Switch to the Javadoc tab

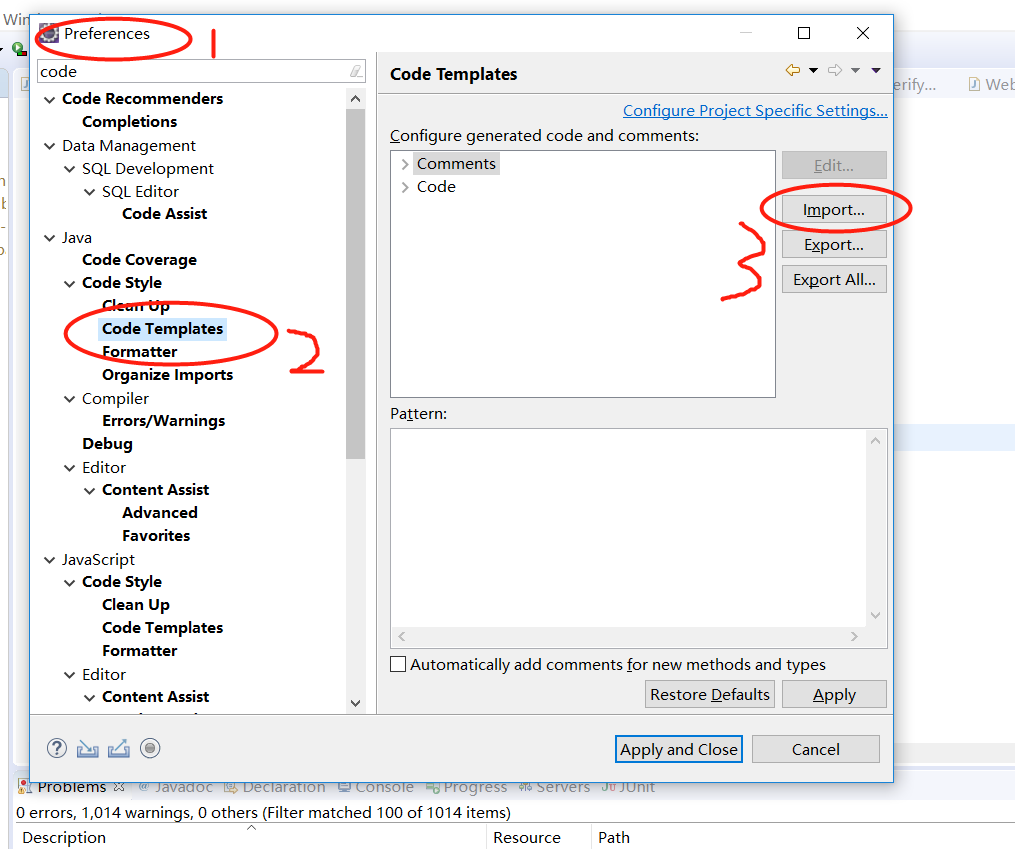[175, 787]
